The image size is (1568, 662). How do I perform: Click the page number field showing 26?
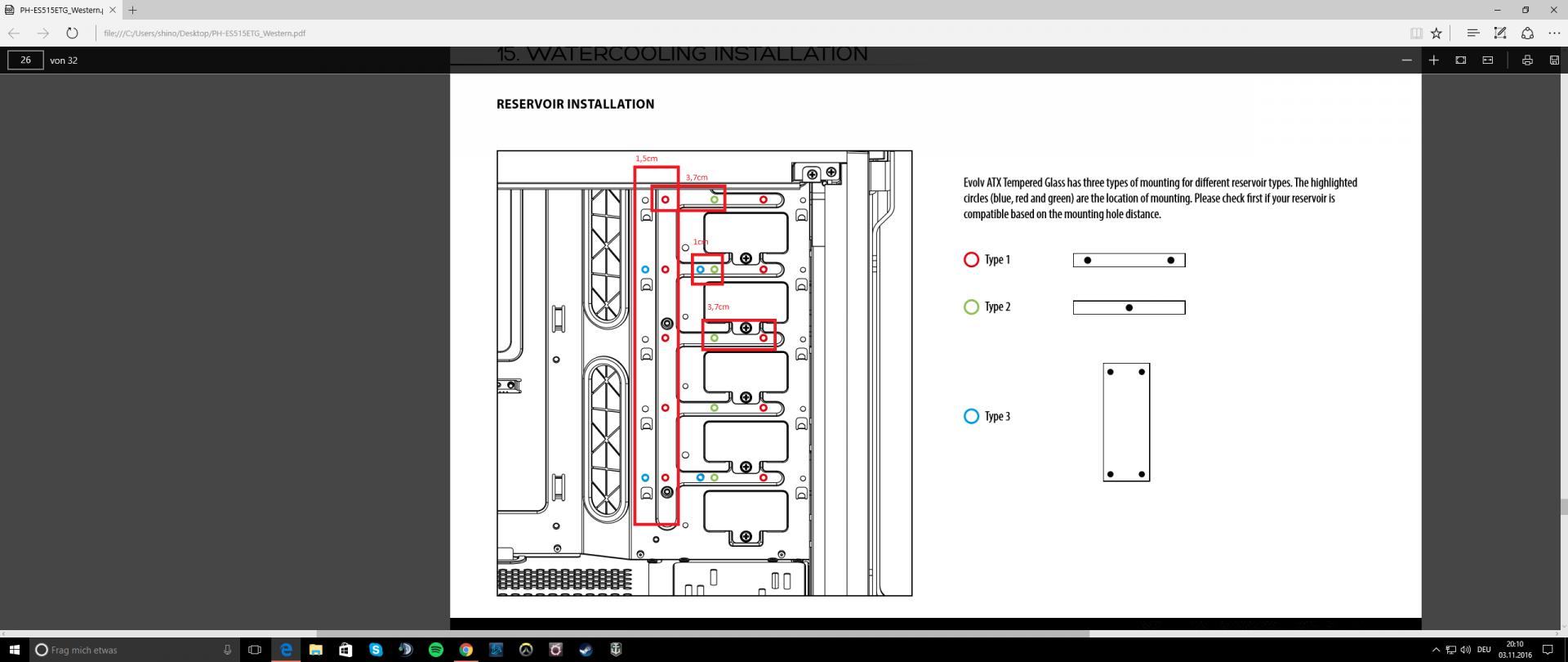click(x=25, y=60)
